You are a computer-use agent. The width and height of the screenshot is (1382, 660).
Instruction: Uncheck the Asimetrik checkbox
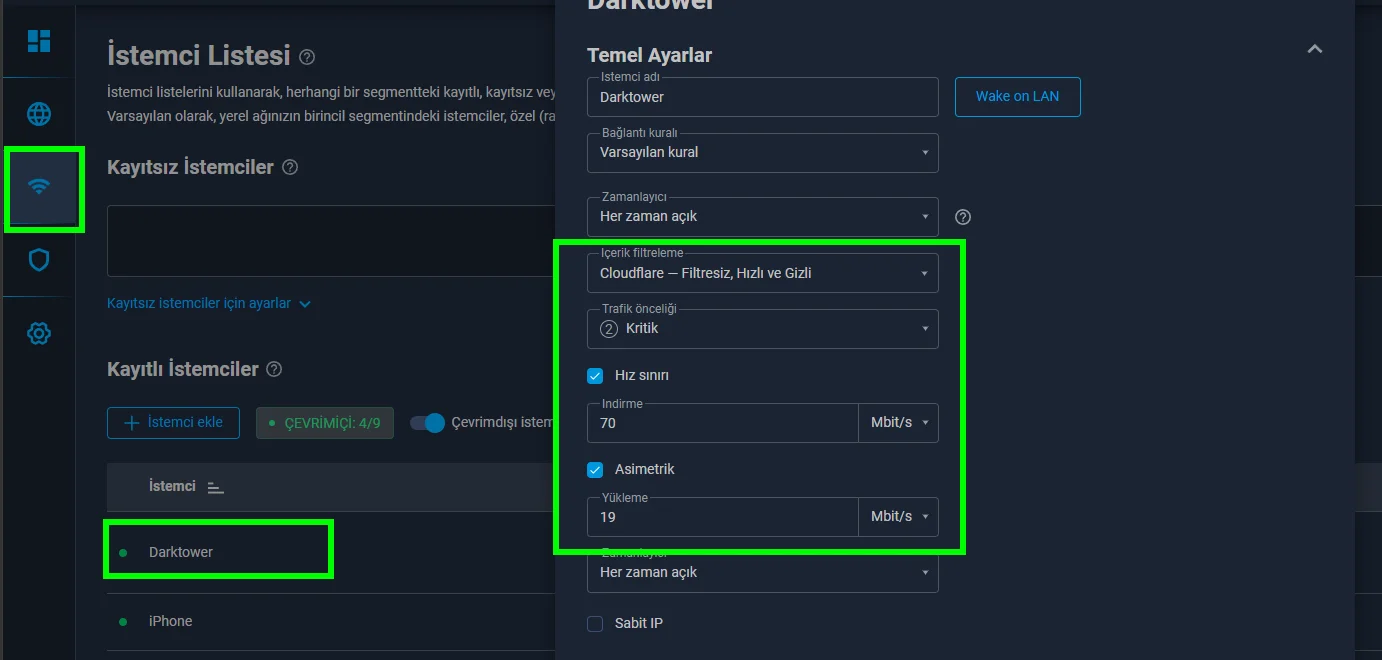coord(595,470)
